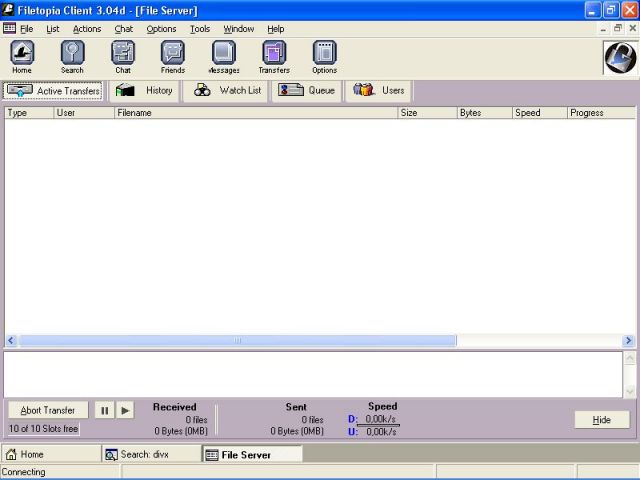This screenshot has width=640, height=480.
Task: Switch to the History tab
Action: click(x=144, y=91)
